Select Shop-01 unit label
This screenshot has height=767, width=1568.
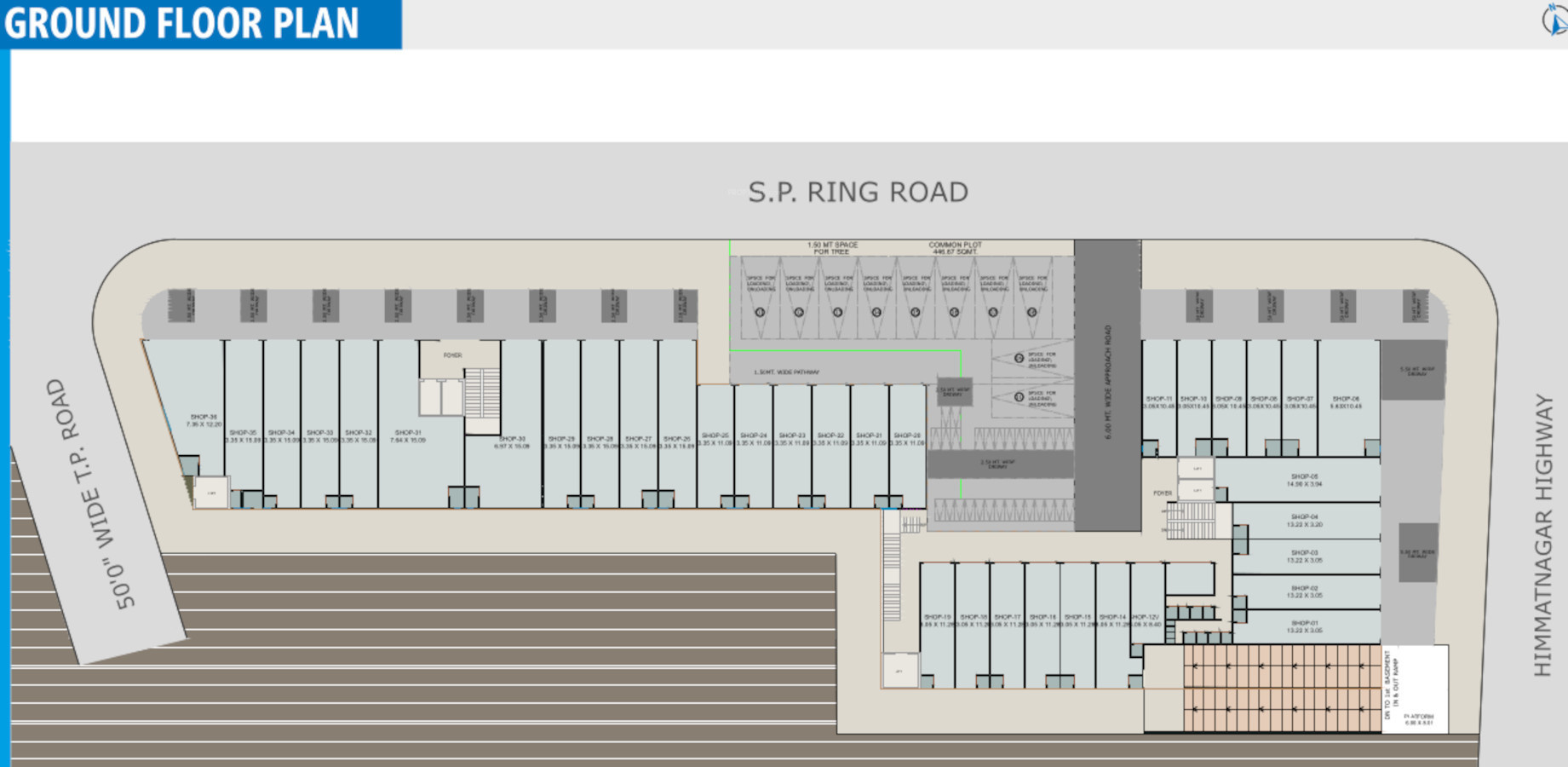pyautogui.click(x=1304, y=626)
